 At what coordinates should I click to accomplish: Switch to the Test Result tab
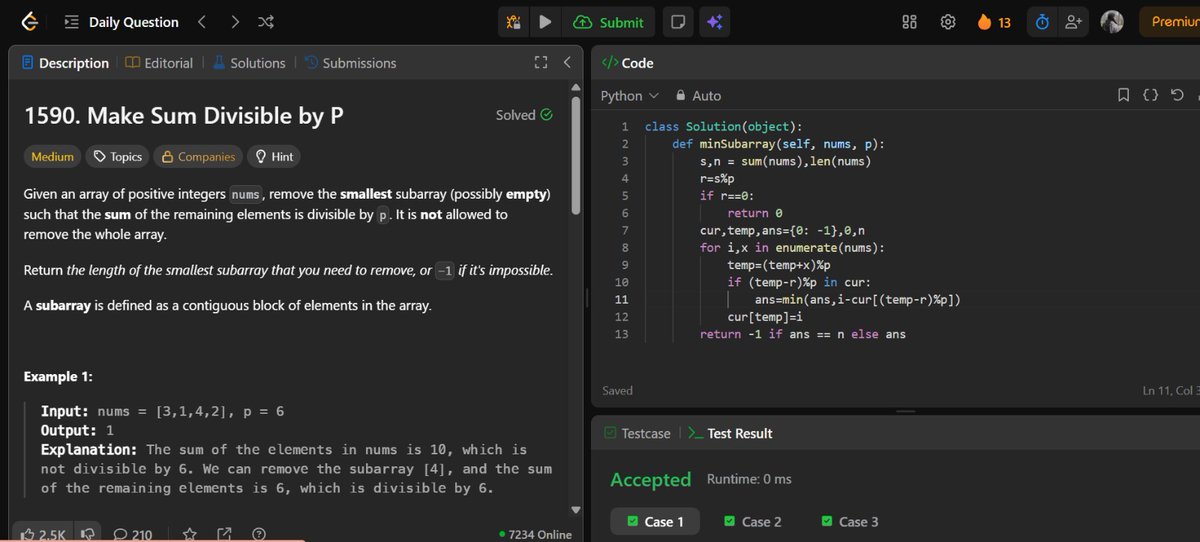[x=730, y=433]
